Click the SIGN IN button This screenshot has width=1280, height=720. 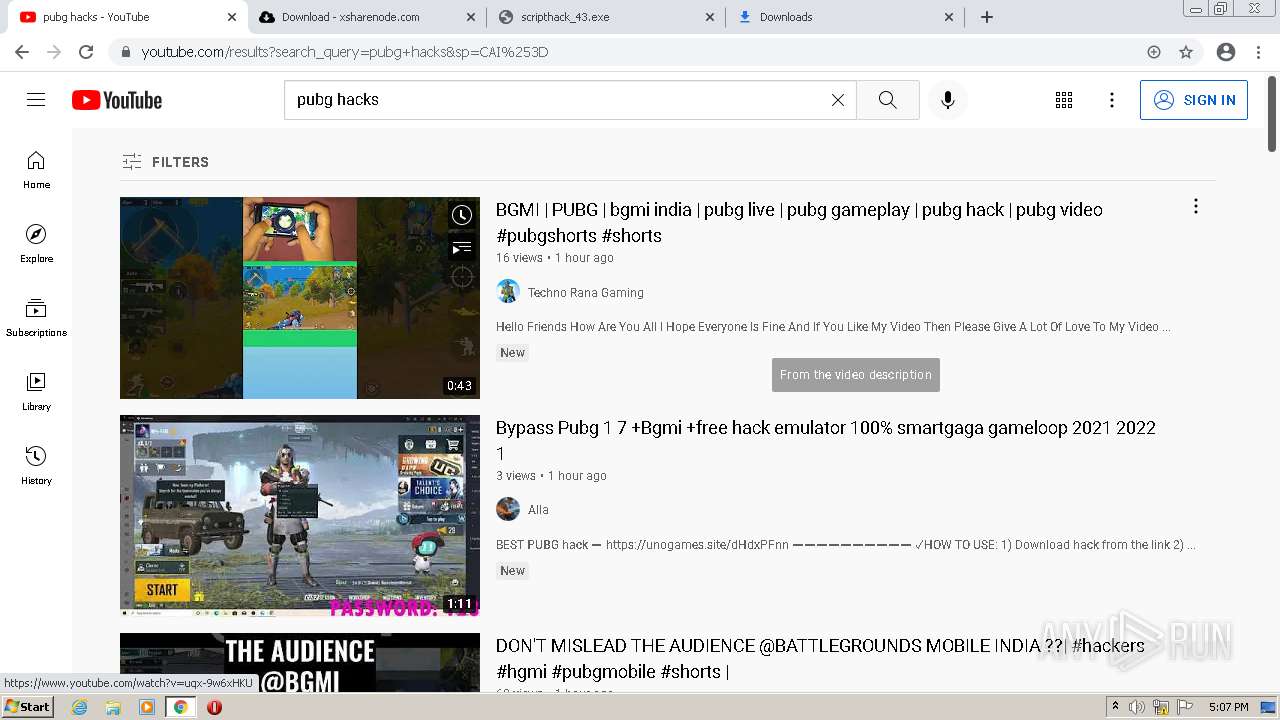coord(1194,100)
